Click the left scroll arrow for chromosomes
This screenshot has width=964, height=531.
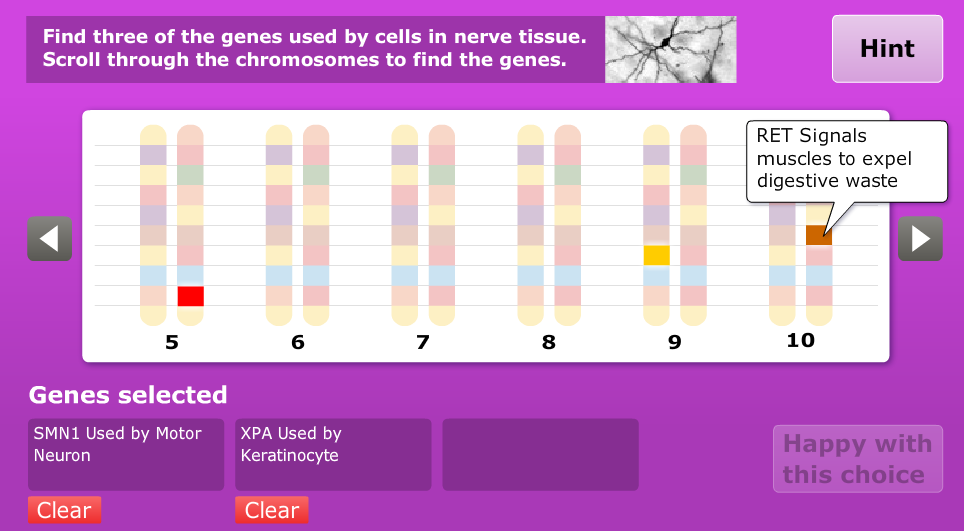pos(50,239)
